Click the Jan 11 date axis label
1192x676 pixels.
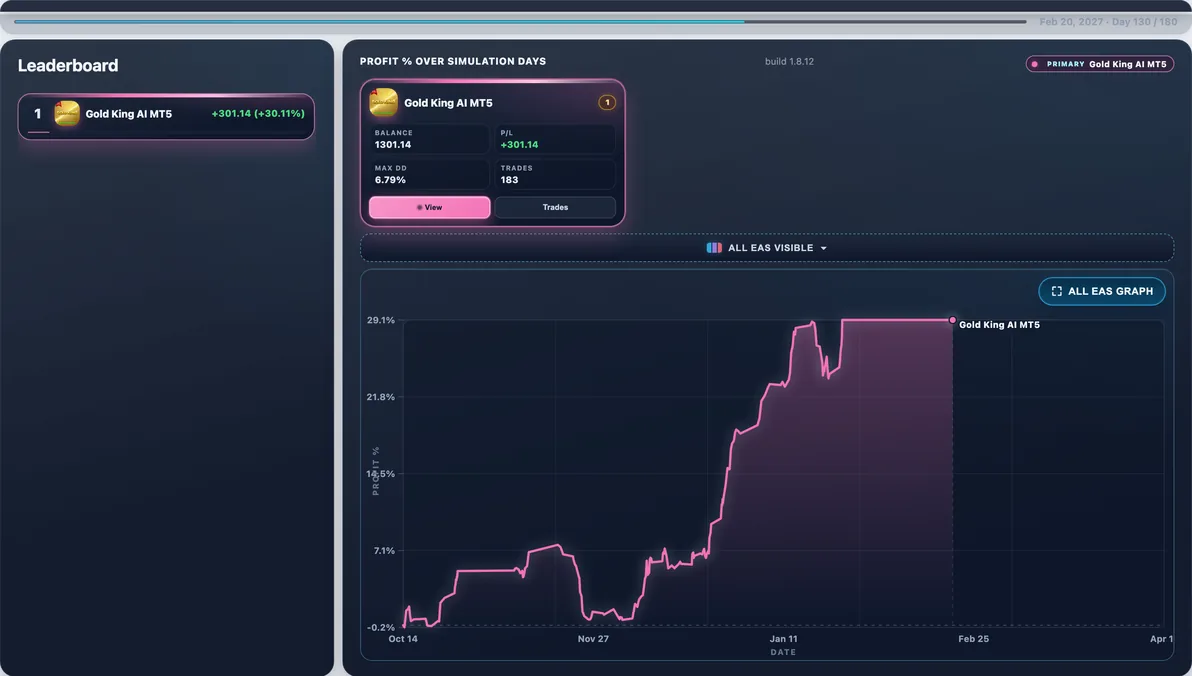(x=783, y=639)
